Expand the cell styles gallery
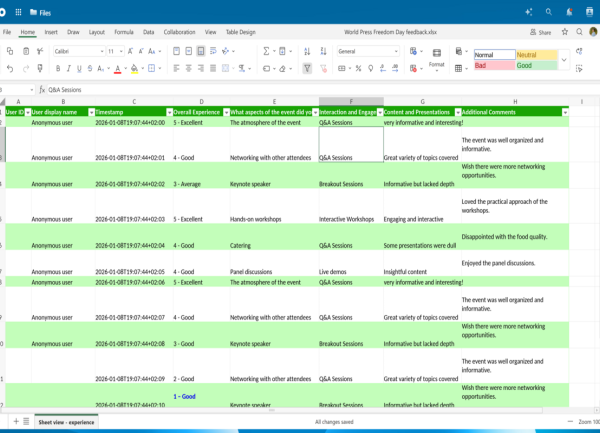The height and width of the screenshot is (433, 600). (x=564, y=60)
